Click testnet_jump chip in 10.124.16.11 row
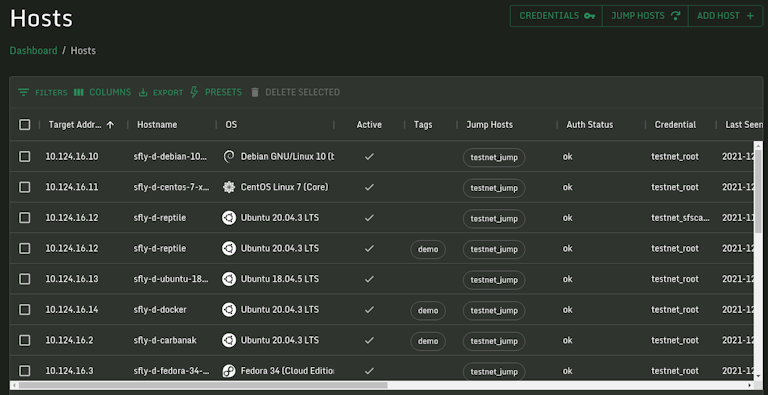The width and height of the screenshot is (768, 395). tap(494, 188)
